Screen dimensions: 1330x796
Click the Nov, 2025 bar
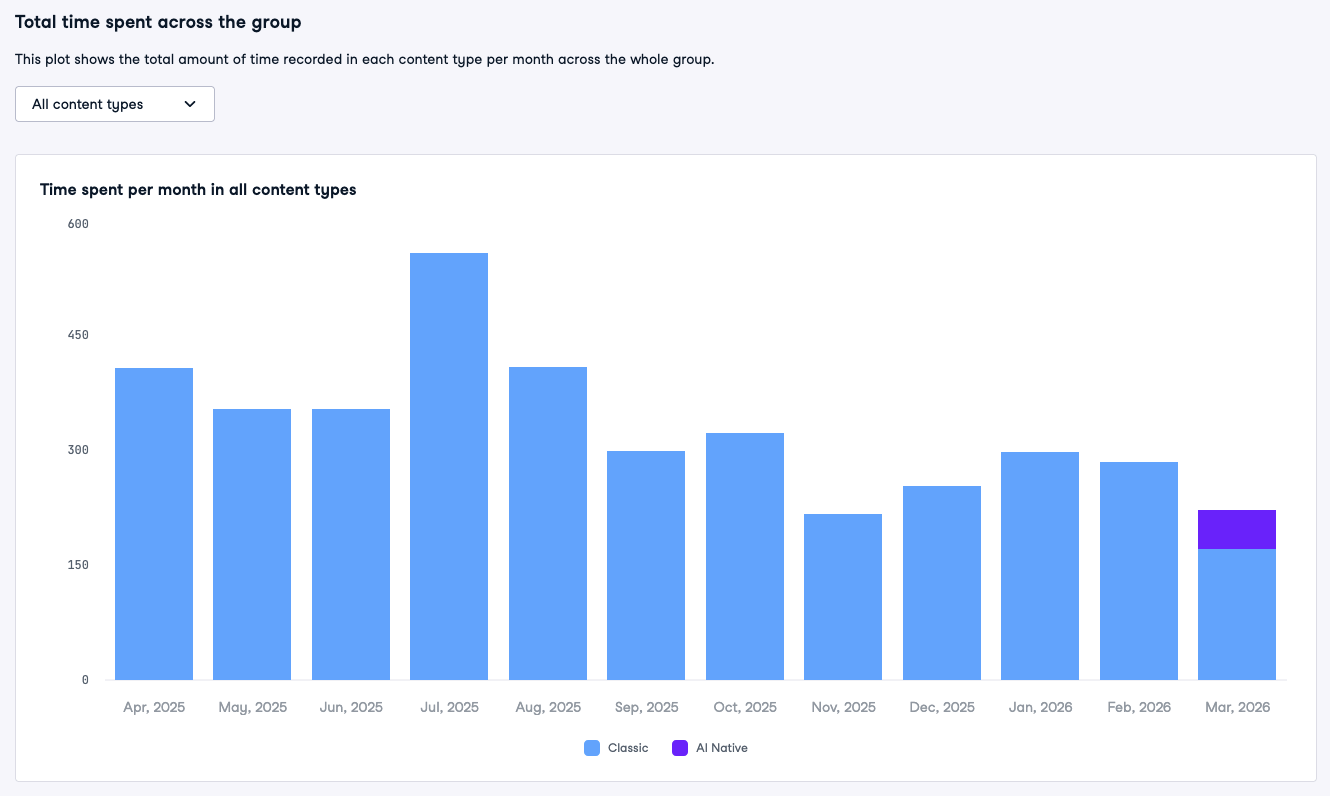[x=843, y=597]
